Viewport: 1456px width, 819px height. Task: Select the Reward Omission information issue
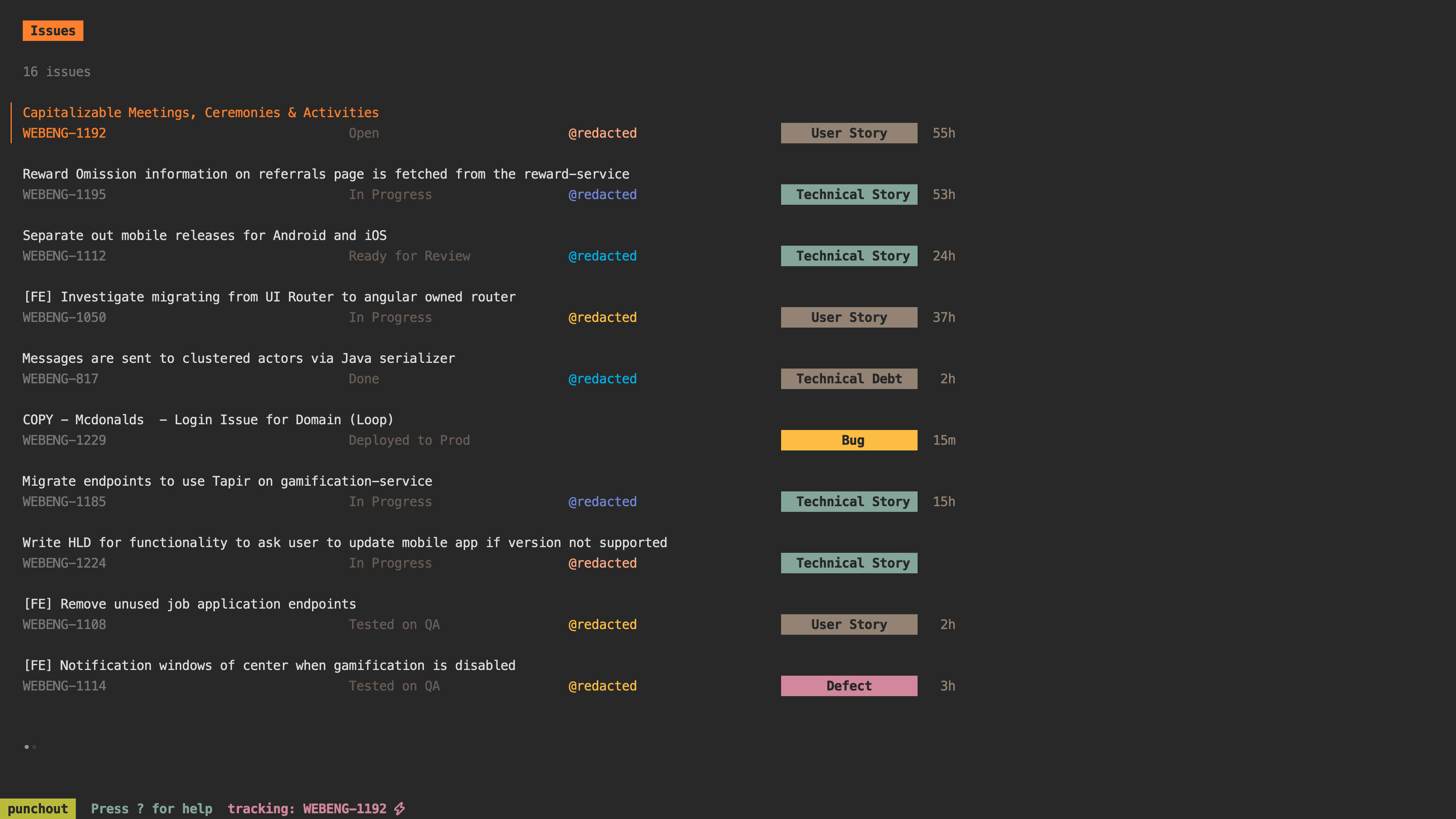(326, 174)
